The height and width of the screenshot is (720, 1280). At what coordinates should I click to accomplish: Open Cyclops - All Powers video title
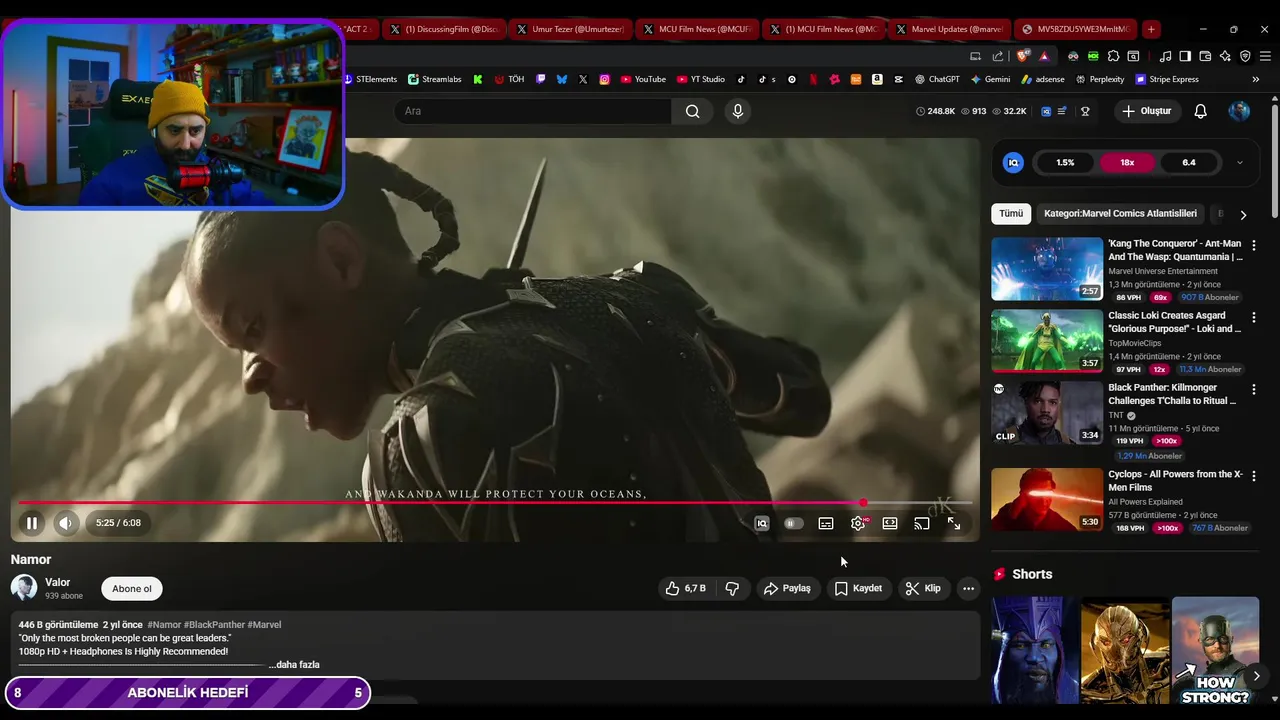tap(1175, 481)
